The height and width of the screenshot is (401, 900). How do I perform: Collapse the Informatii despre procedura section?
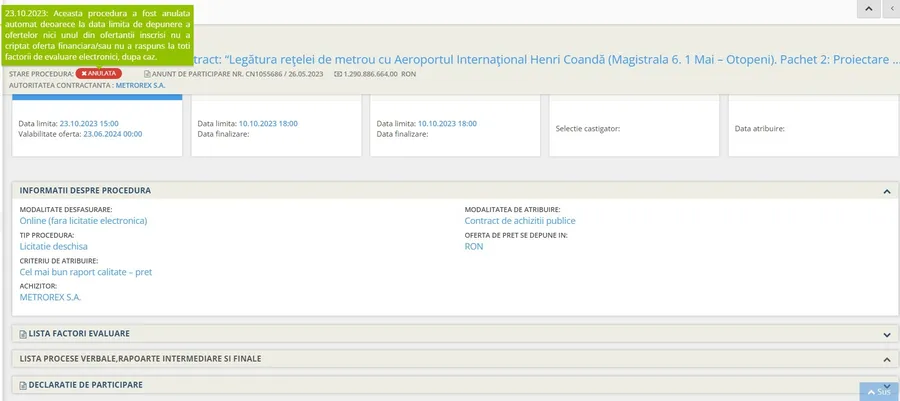[x=886, y=190]
